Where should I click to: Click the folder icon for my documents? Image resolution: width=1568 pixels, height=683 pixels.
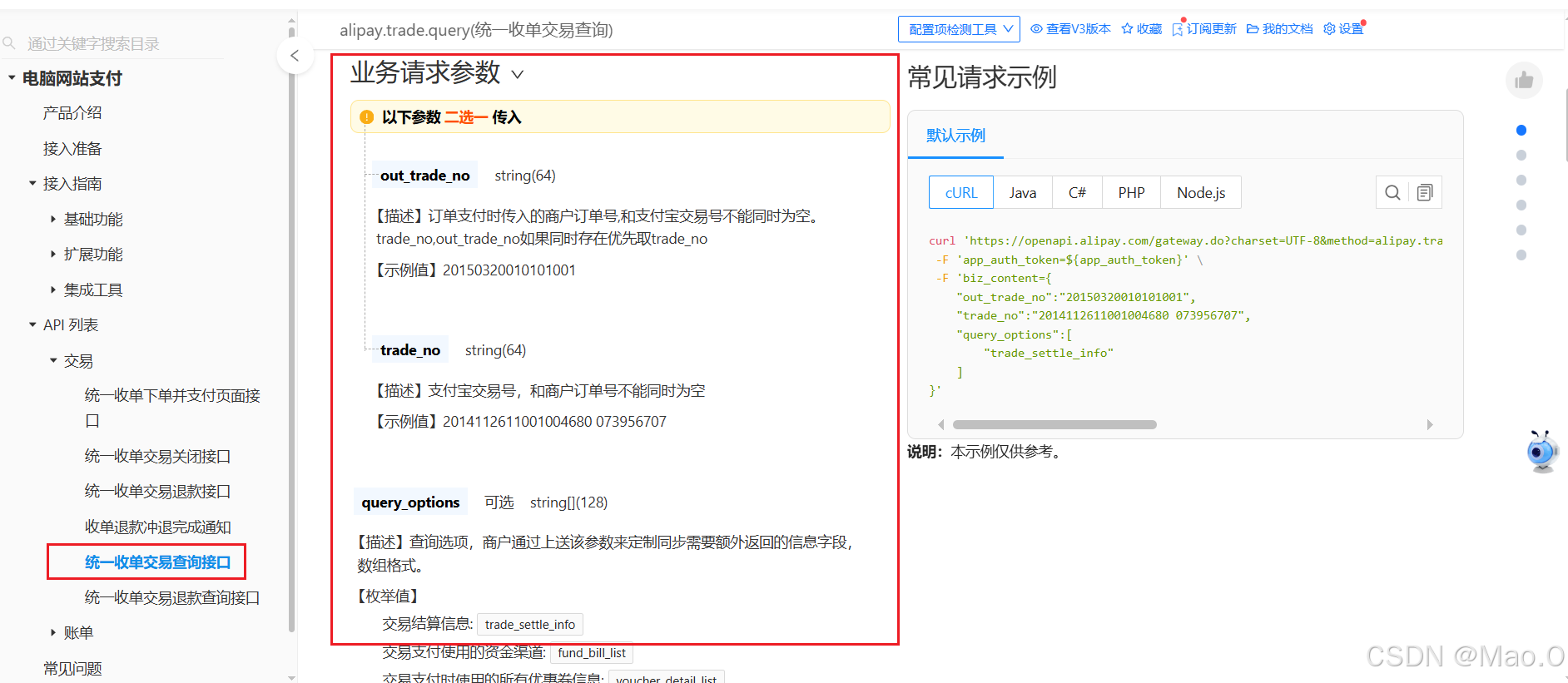point(1253,29)
